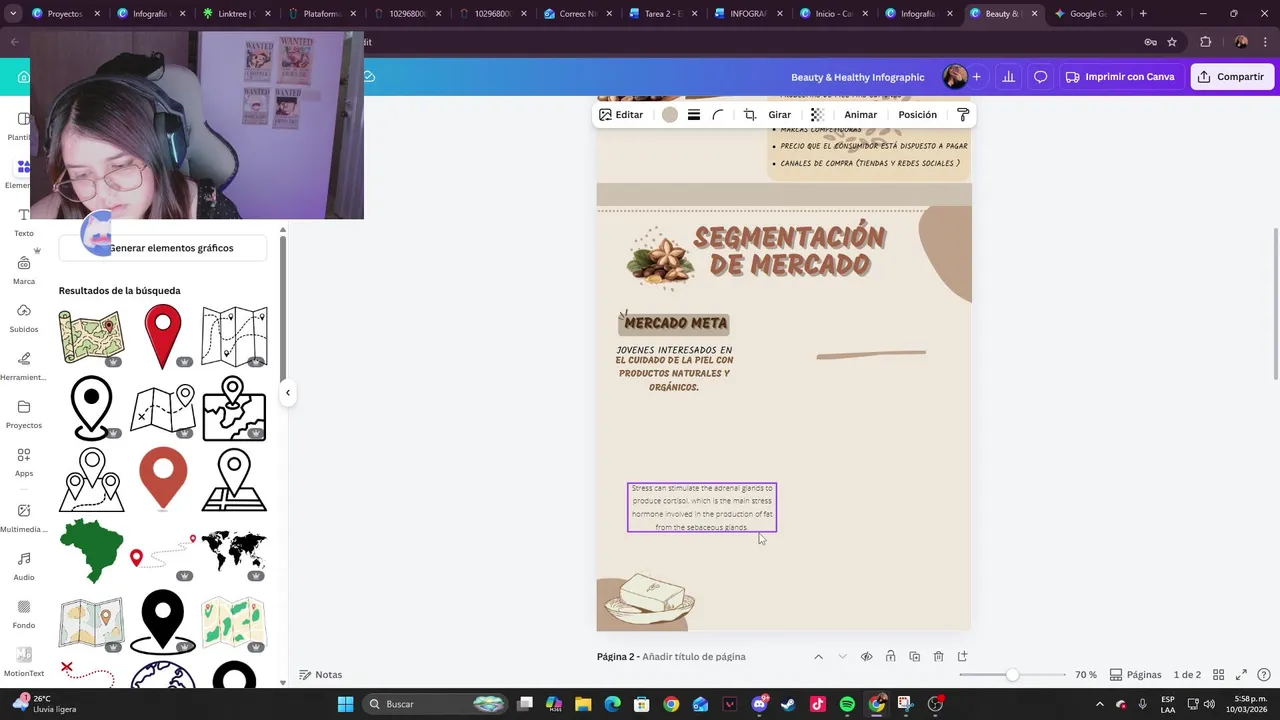The width and height of the screenshot is (1280, 720).
Task: Select the green Brazil map graphic
Action: [91, 550]
